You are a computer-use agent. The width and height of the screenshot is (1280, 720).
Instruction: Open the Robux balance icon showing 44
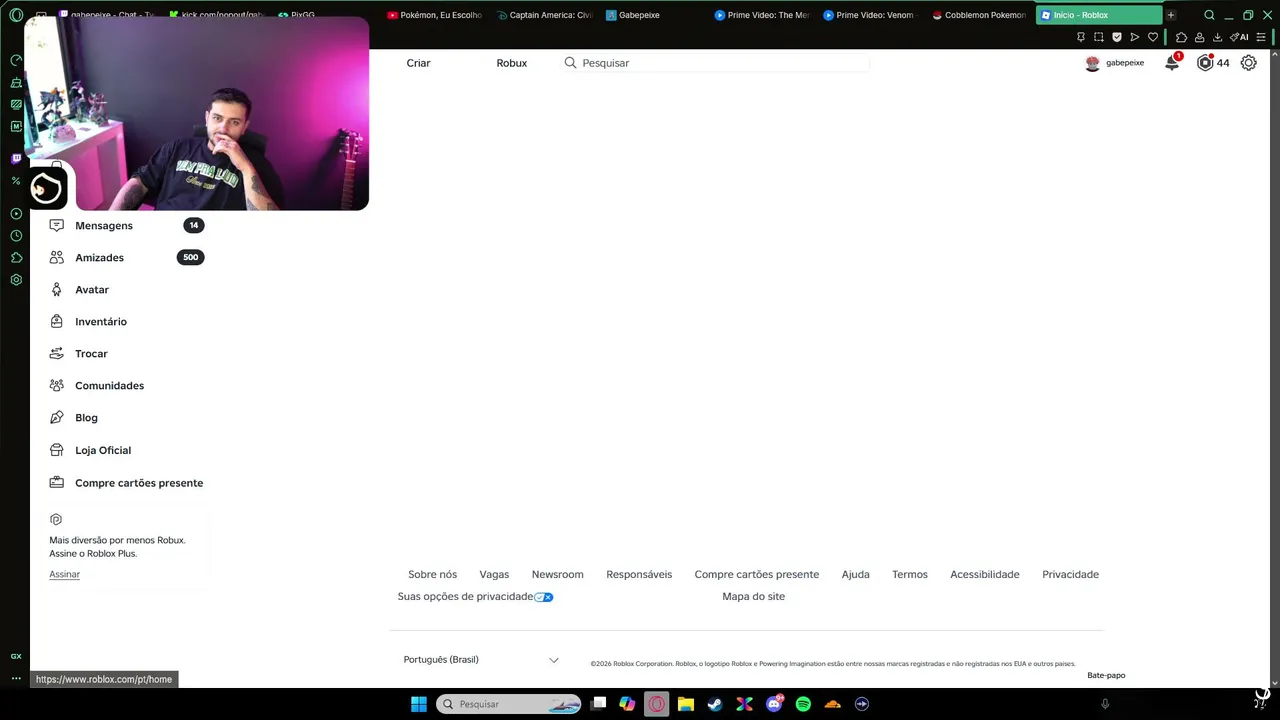pyautogui.click(x=1205, y=63)
